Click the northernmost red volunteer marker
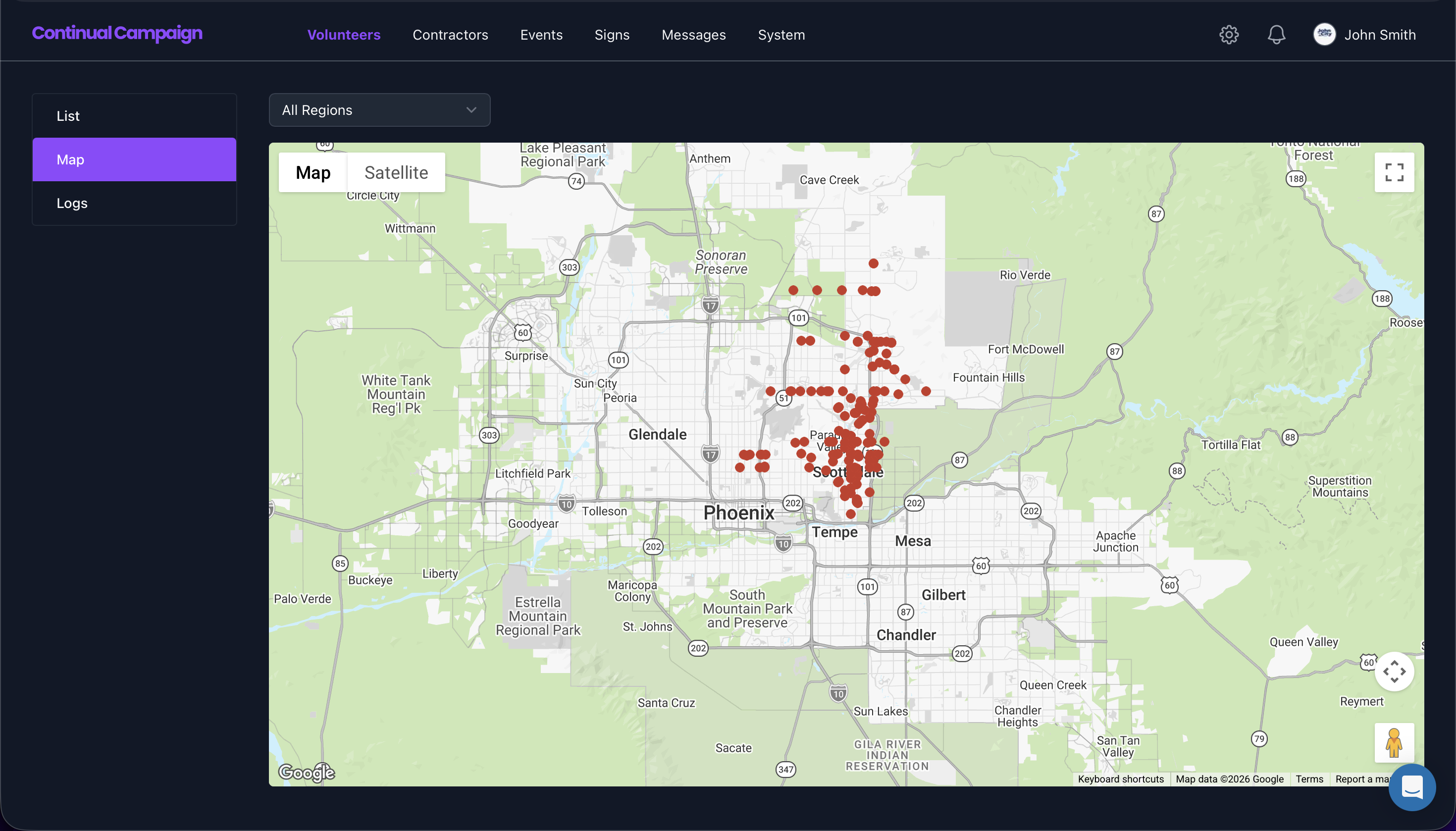 coord(873,263)
